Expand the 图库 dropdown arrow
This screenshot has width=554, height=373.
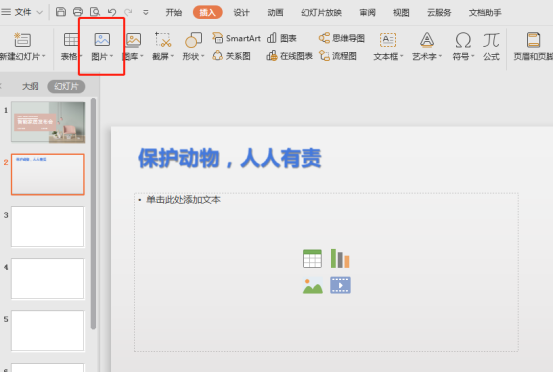coord(142,57)
